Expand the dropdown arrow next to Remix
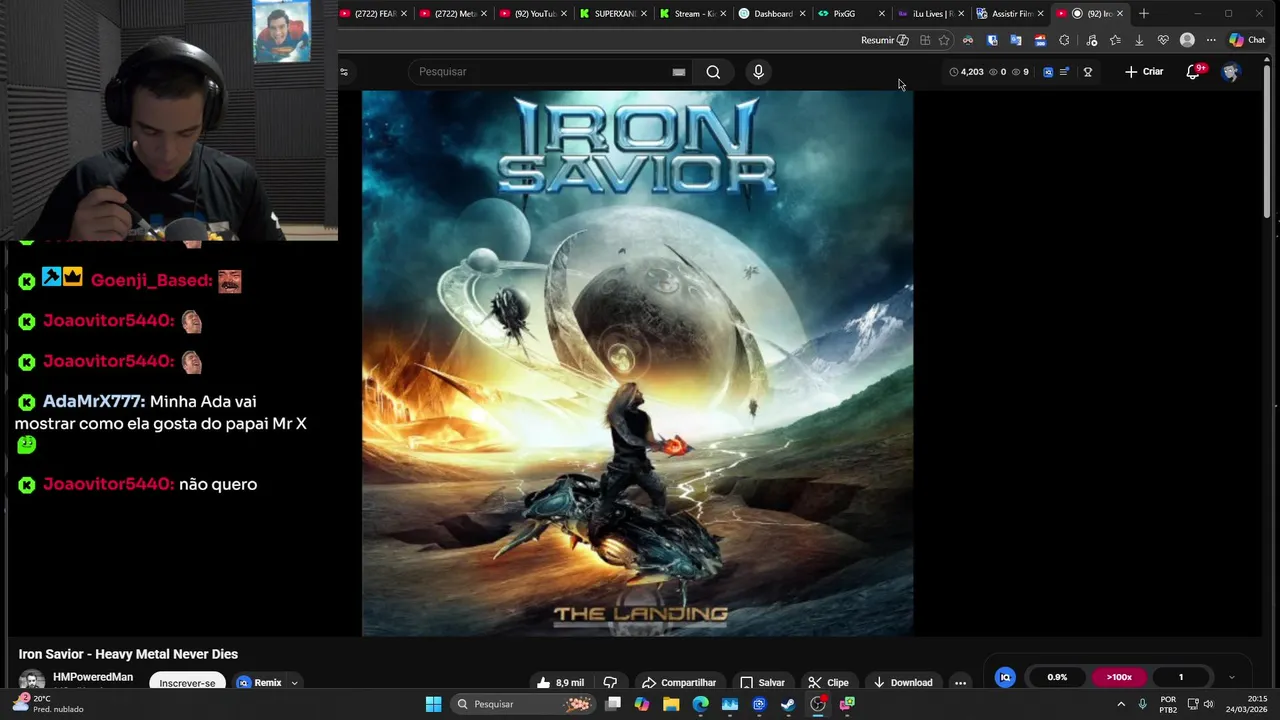This screenshot has width=1280, height=720. (x=295, y=683)
